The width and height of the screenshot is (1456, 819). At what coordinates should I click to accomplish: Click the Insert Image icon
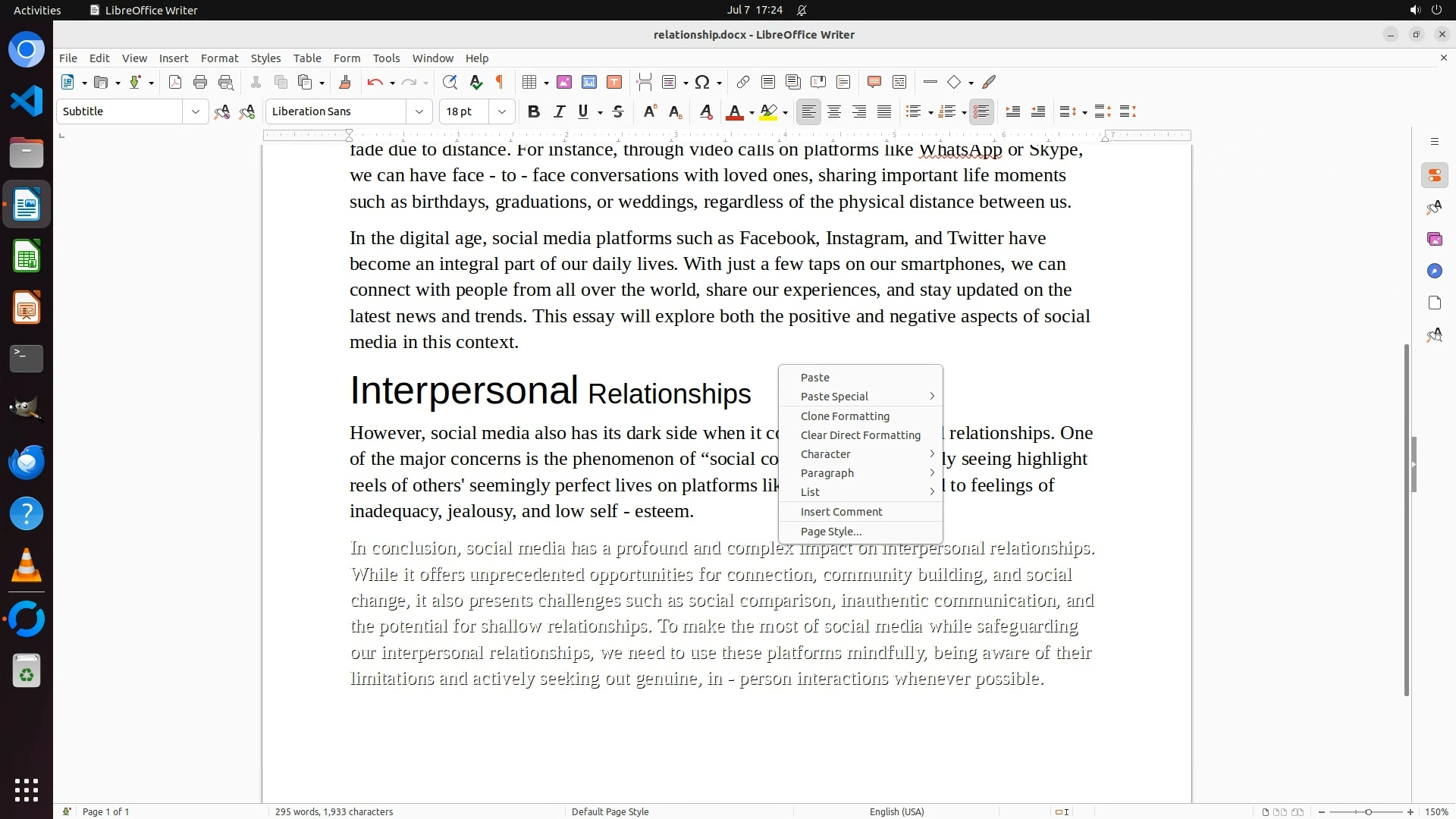[x=563, y=82]
